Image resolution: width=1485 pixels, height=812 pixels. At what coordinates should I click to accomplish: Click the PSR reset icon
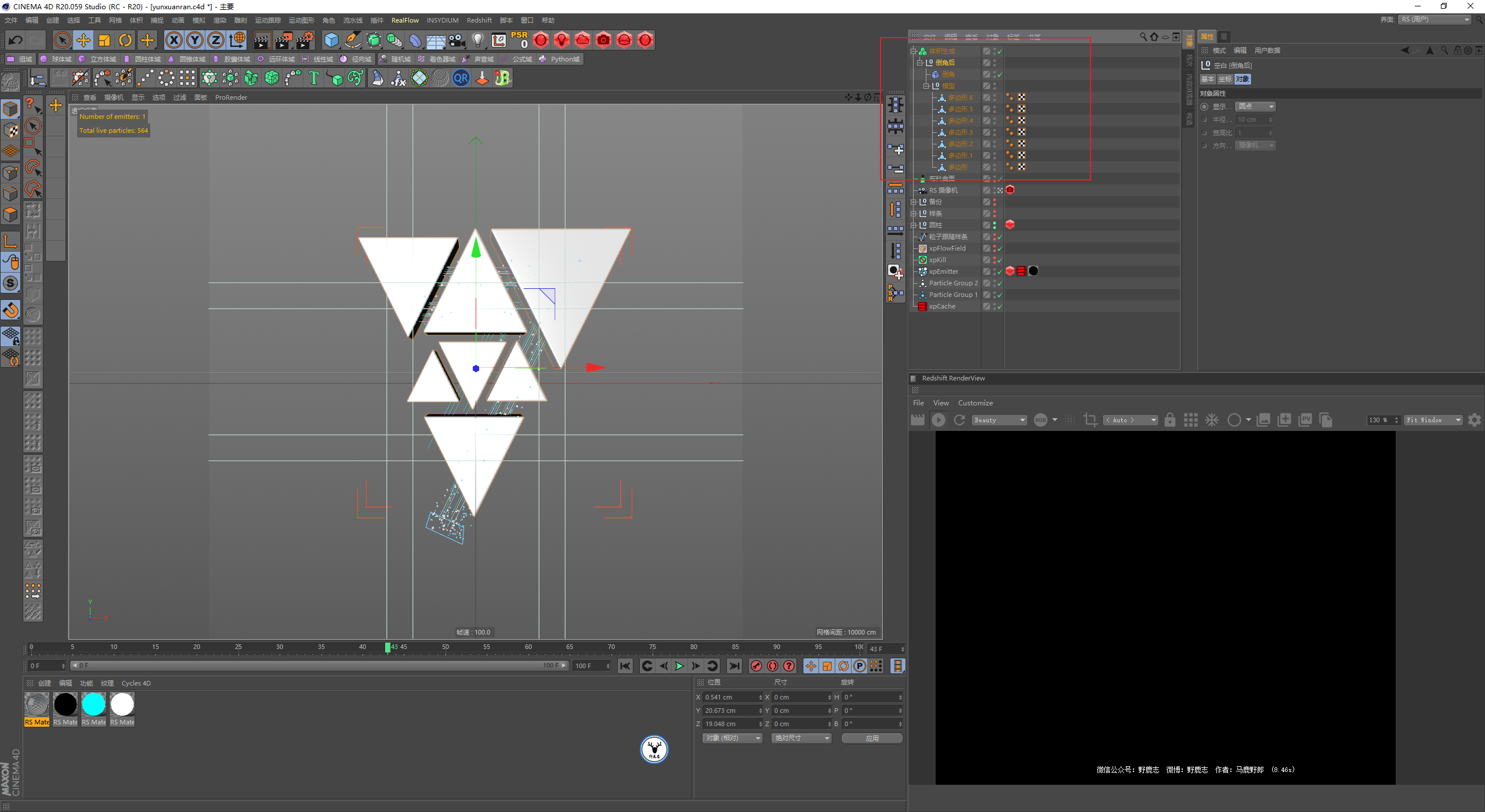[519, 40]
